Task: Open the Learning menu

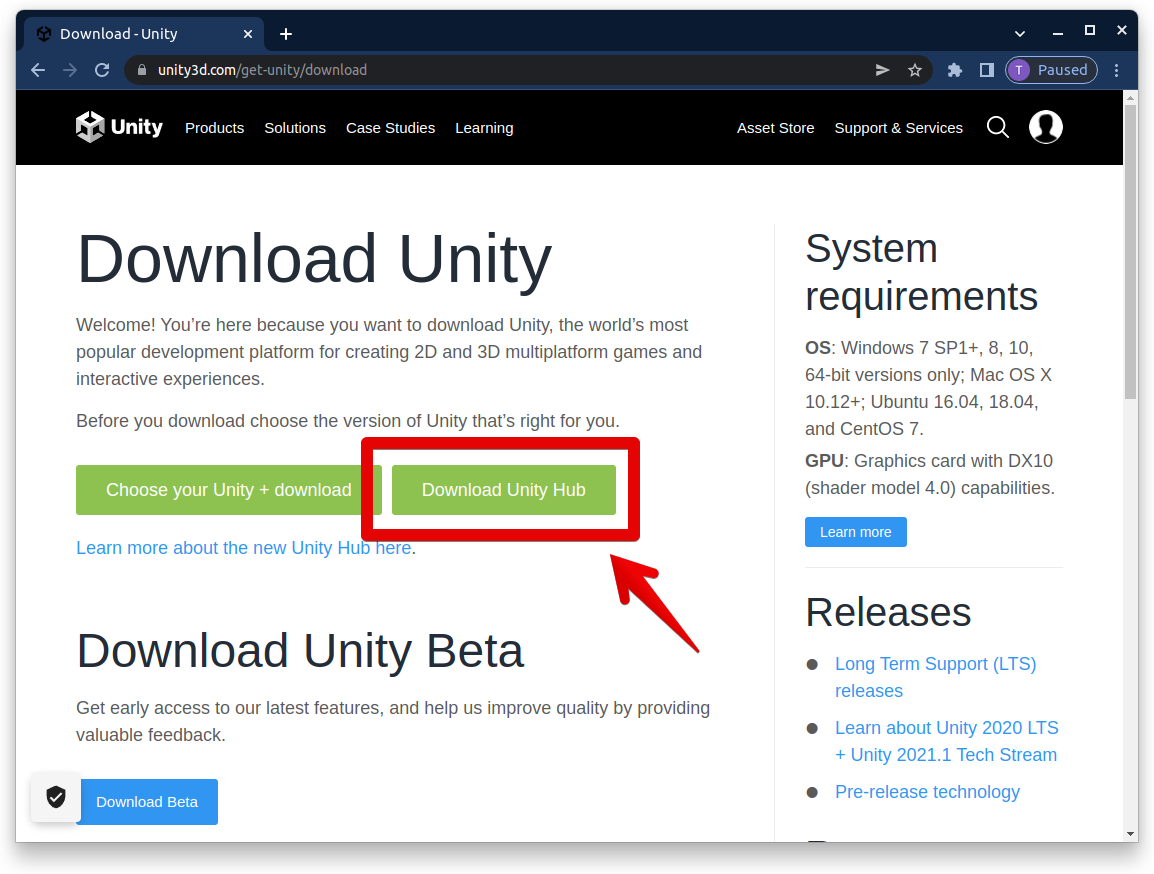Action: tap(484, 128)
